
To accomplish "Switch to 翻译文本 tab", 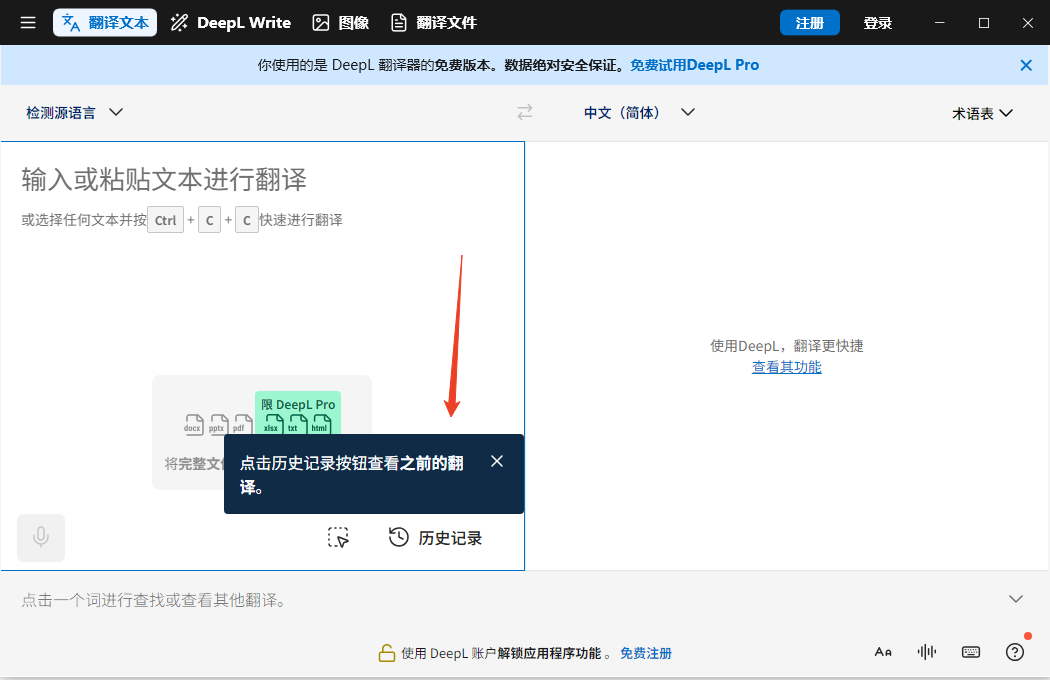I will tap(105, 23).
